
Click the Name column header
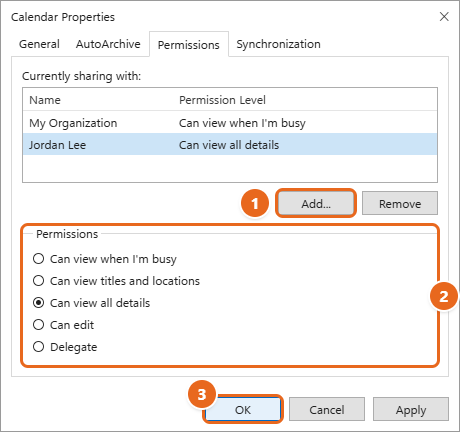(x=45, y=100)
